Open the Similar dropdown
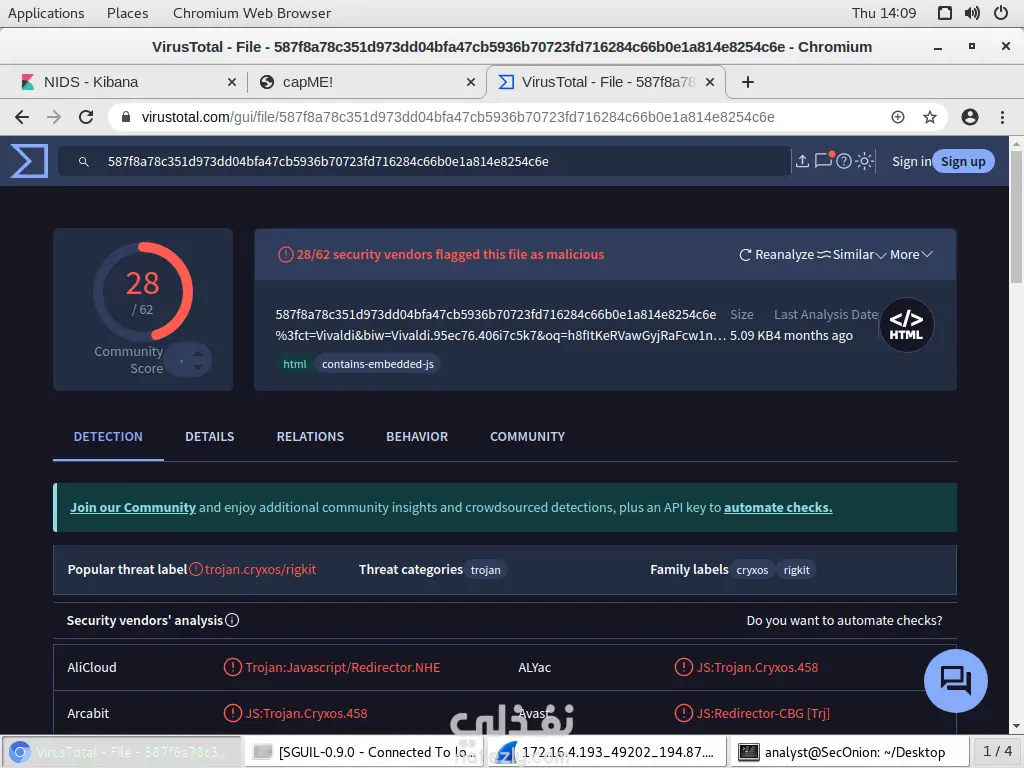 [x=852, y=255]
